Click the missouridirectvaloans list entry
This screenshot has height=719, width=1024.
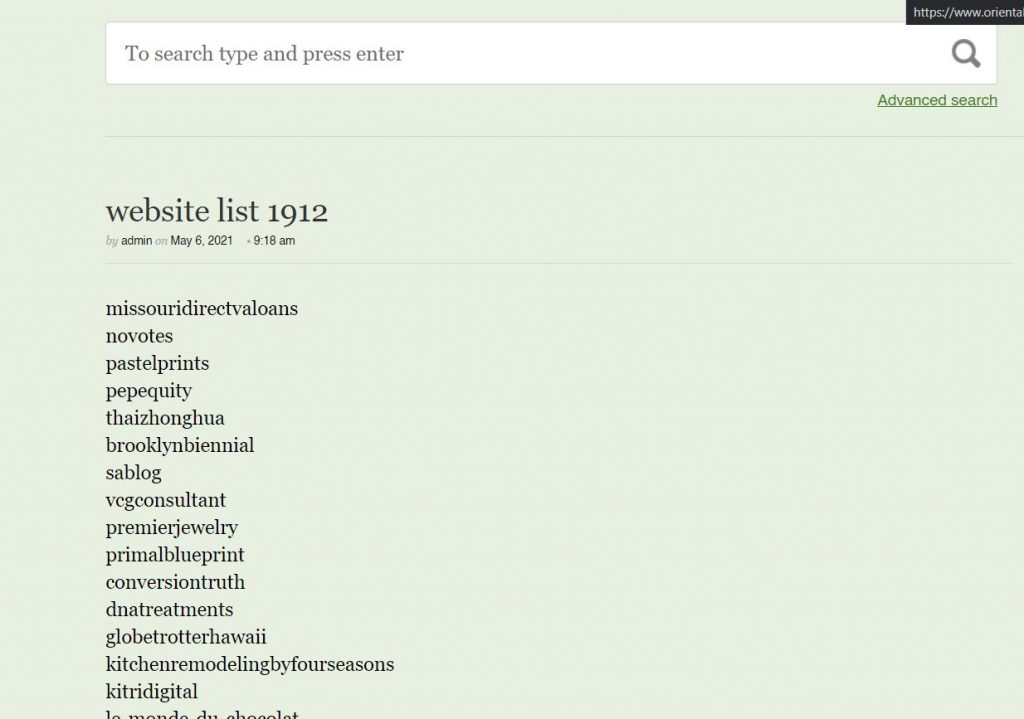point(202,308)
